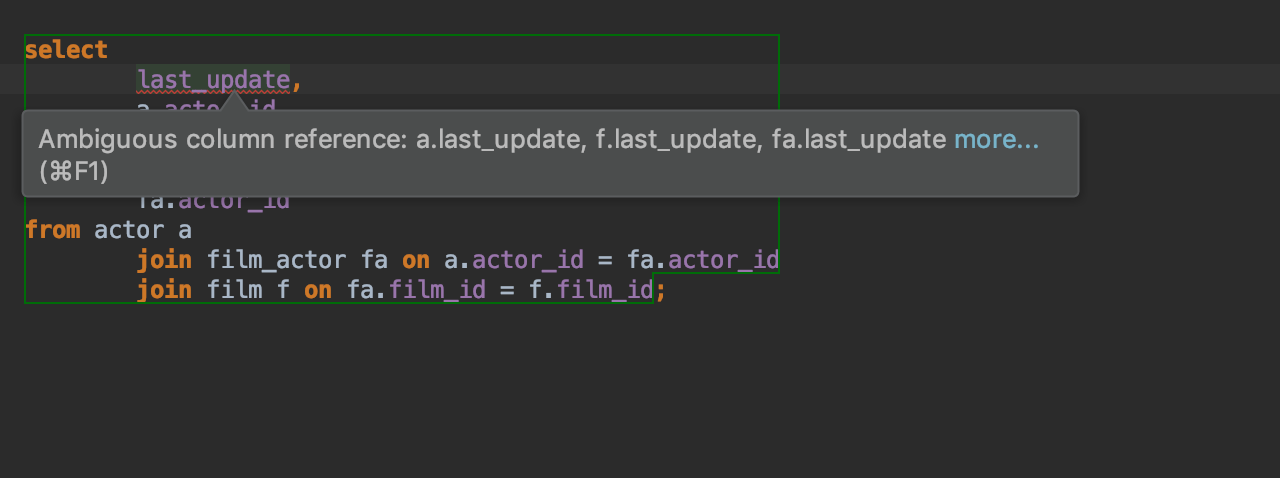Click actor_id at end of first join line
The image size is (1280, 478).
tap(723, 260)
